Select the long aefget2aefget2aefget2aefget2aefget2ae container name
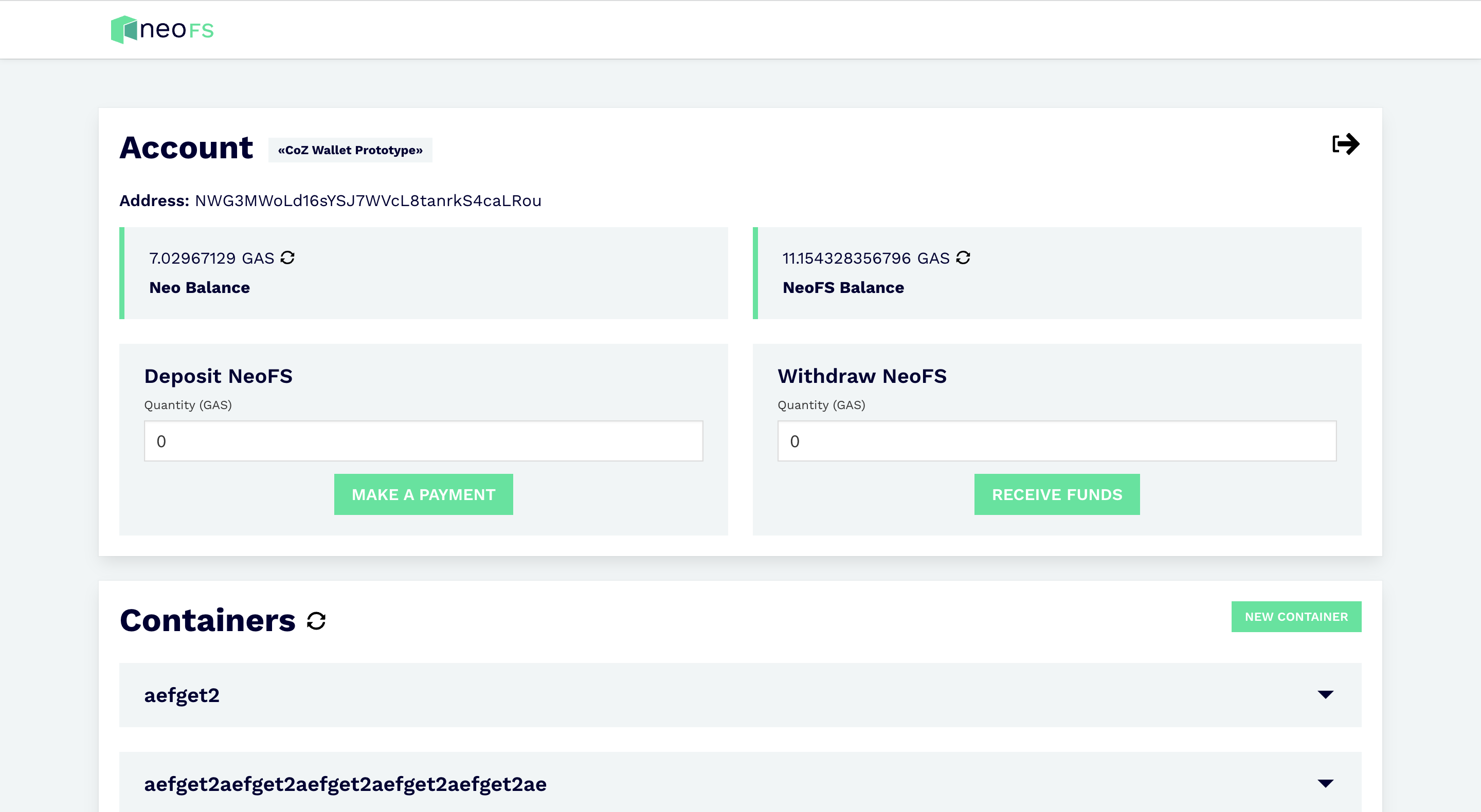Image resolution: width=1481 pixels, height=812 pixels. (x=345, y=784)
